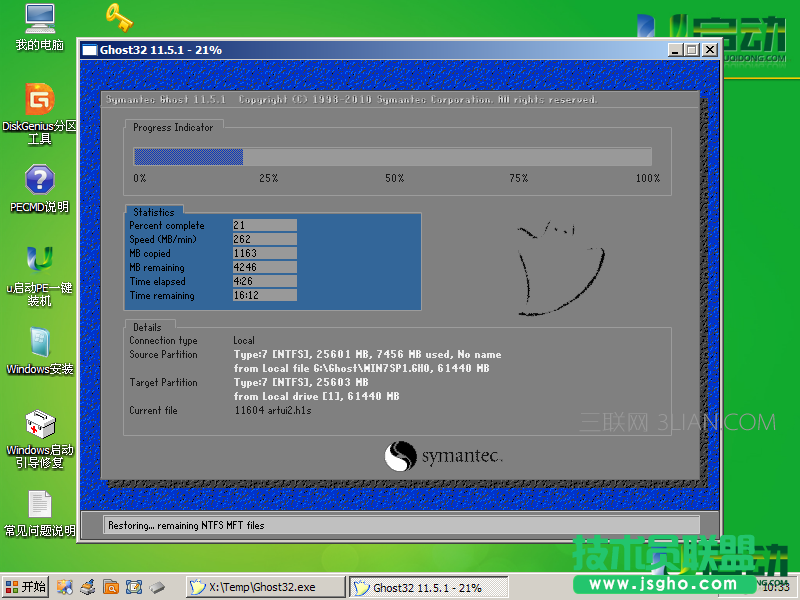Viewport: 800px width, 600px height.
Task: Click the 100% mark under progress bar
Action: [648, 178]
